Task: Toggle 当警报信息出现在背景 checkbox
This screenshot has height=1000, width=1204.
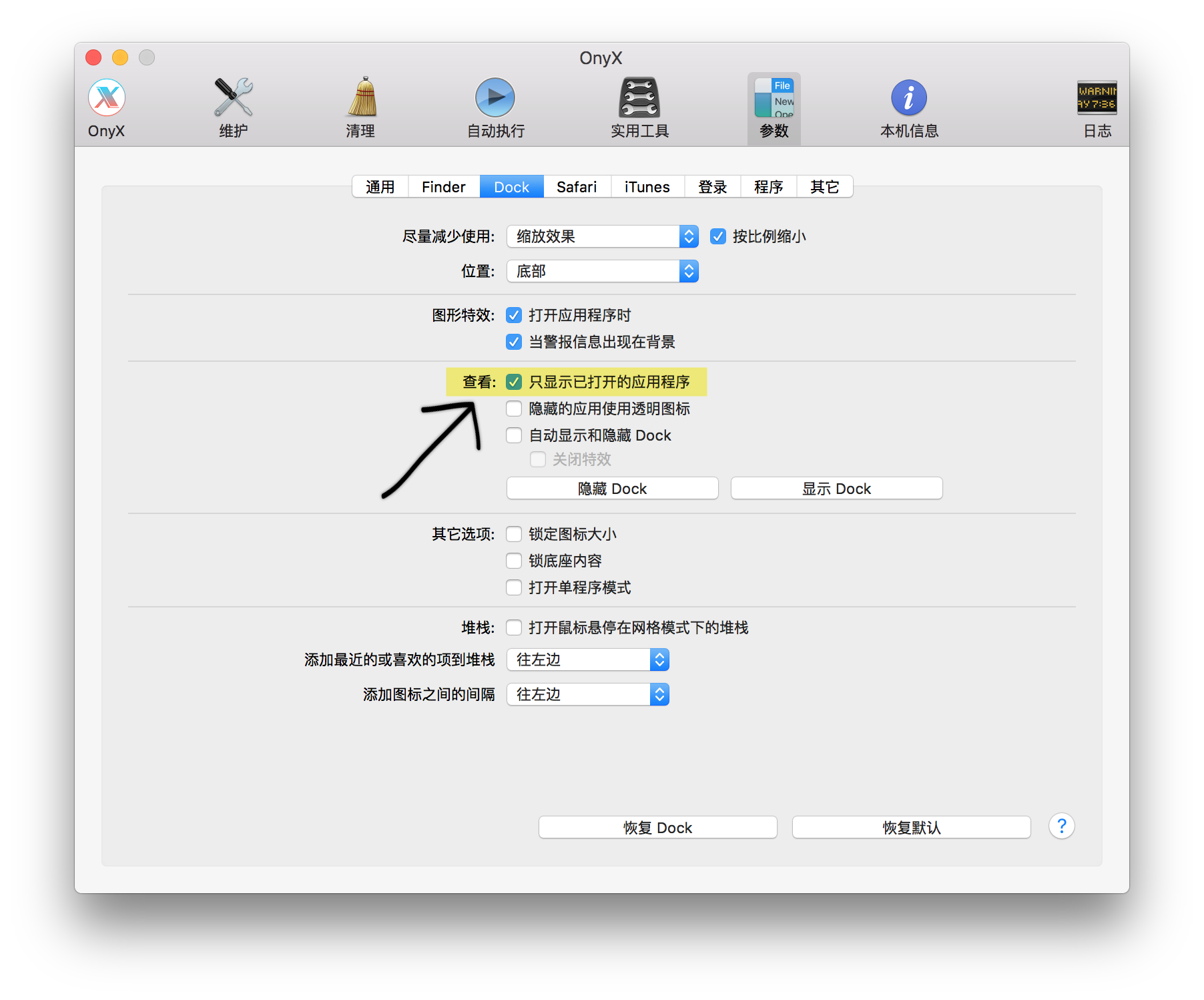Action: 514,342
